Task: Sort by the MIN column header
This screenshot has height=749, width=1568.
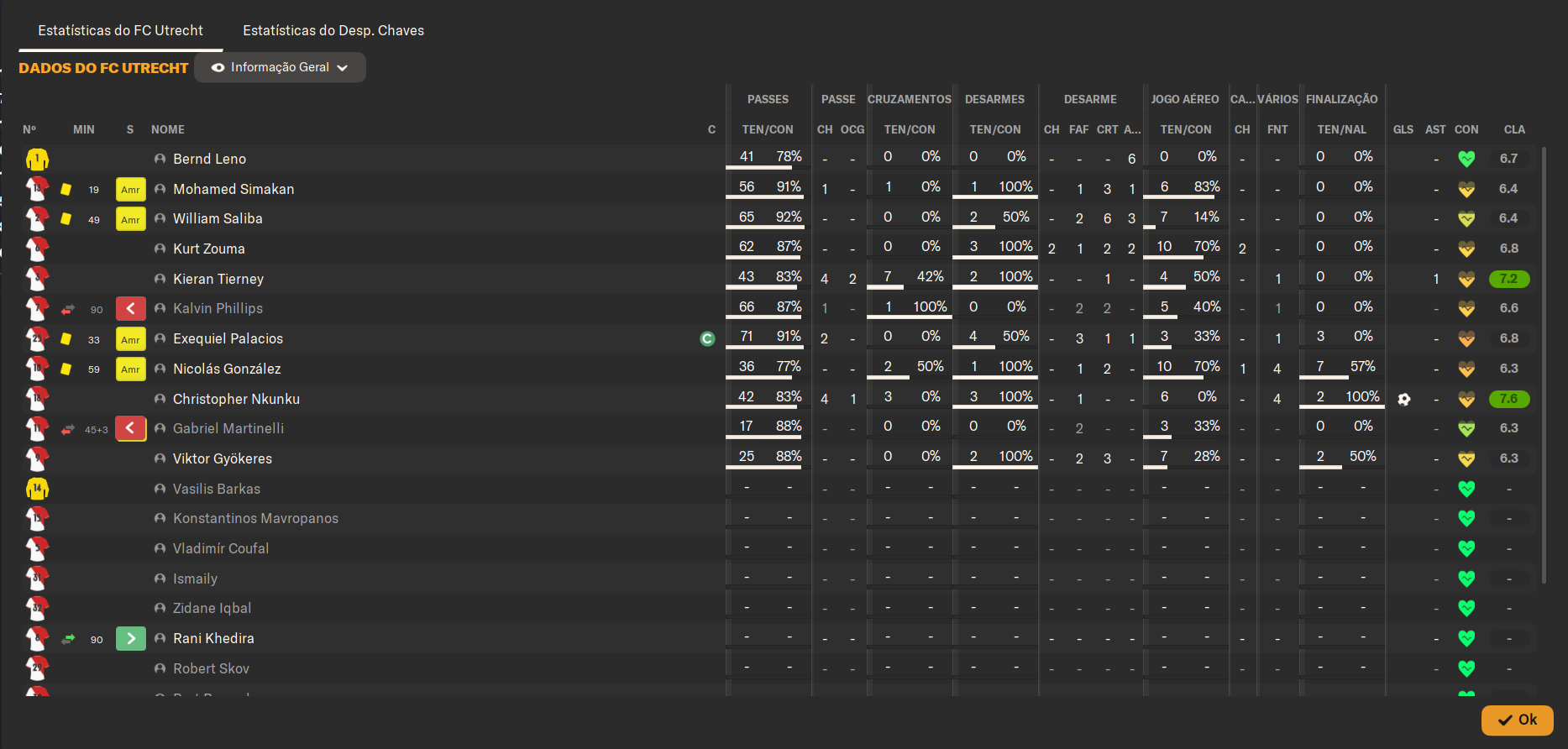Action: [x=84, y=129]
